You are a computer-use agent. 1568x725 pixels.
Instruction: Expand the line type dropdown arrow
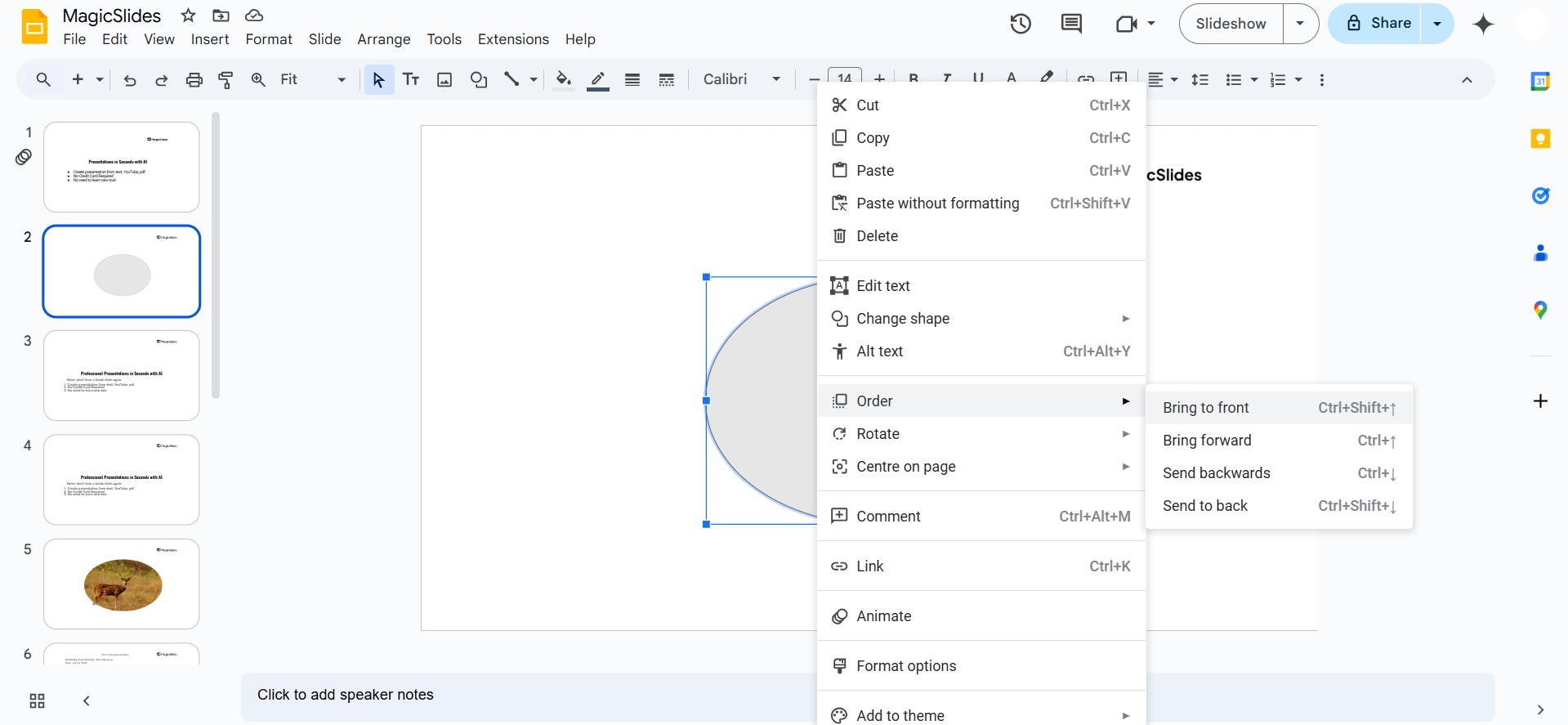point(534,79)
